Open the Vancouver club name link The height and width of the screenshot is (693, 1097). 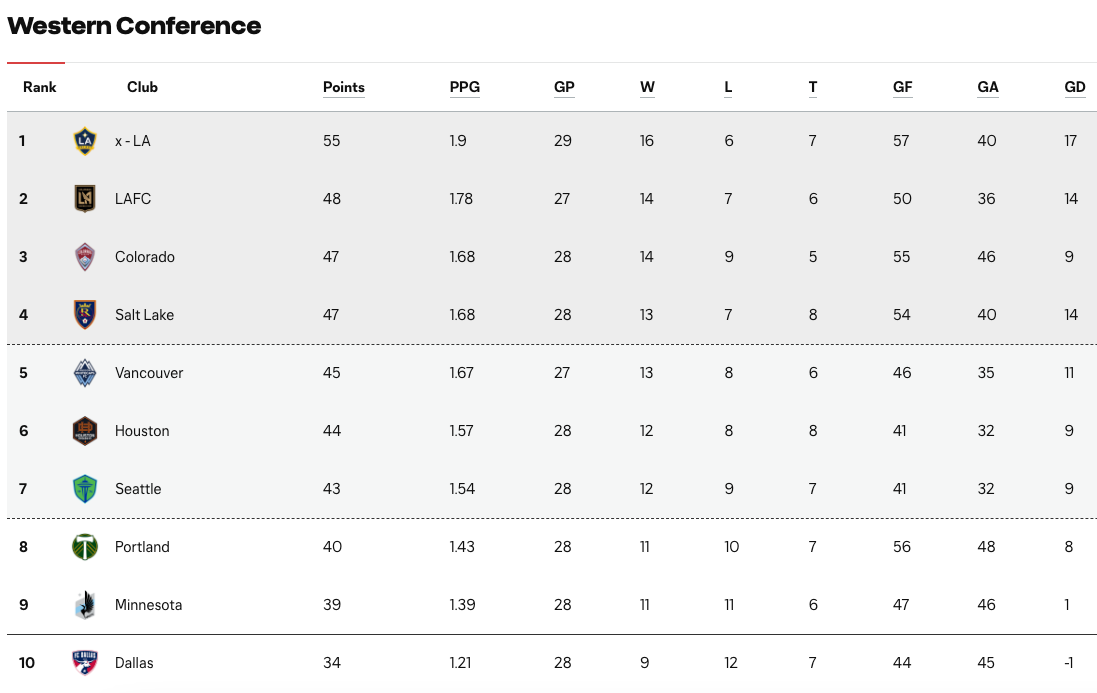point(149,373)
